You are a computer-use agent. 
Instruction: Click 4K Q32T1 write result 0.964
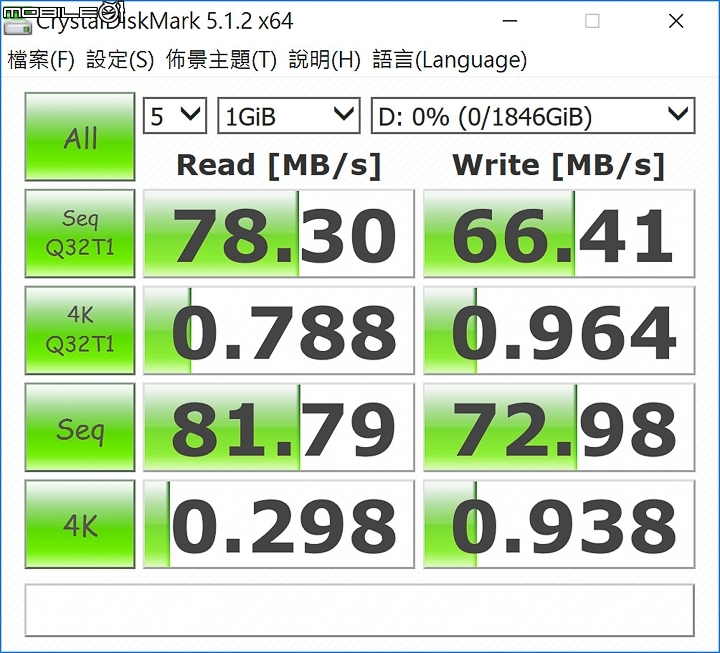559,331
